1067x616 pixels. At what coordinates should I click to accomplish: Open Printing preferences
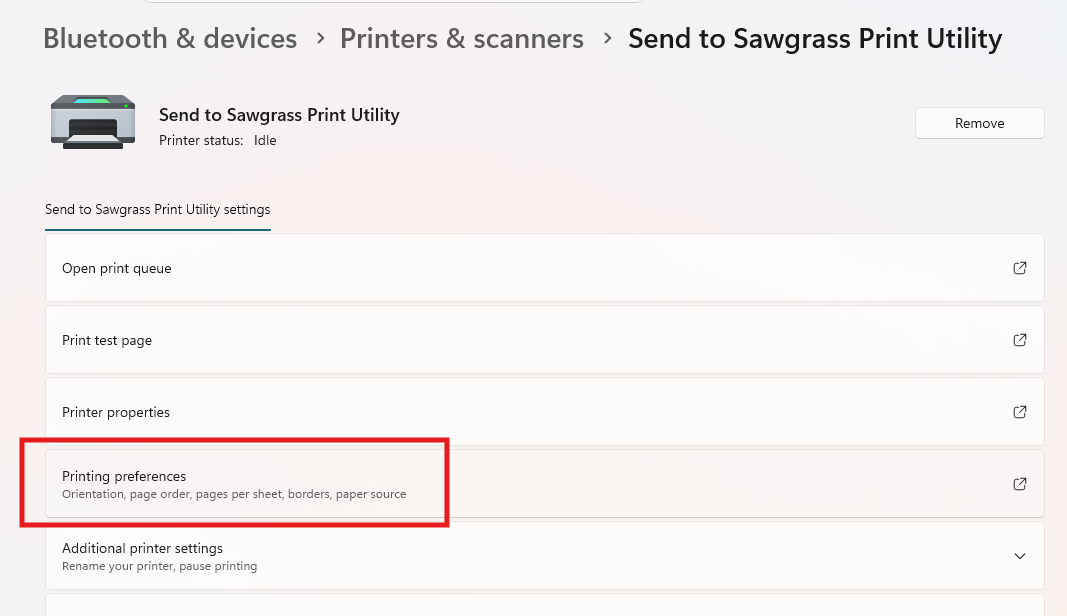544,484
